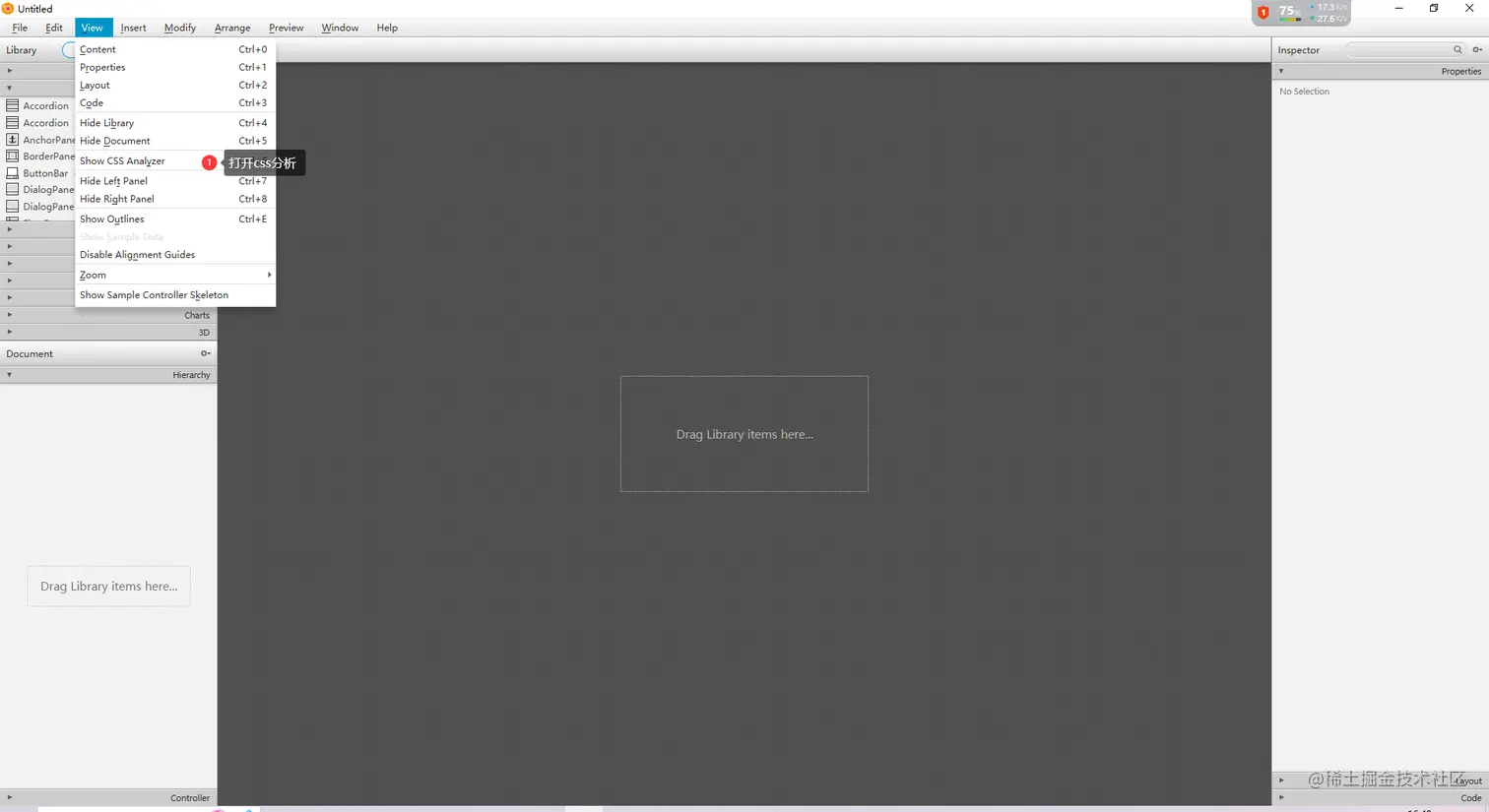Toggle Disable Alignment Guides
The height and width of the screenshot is (812, 1489).
pos(137,254)
